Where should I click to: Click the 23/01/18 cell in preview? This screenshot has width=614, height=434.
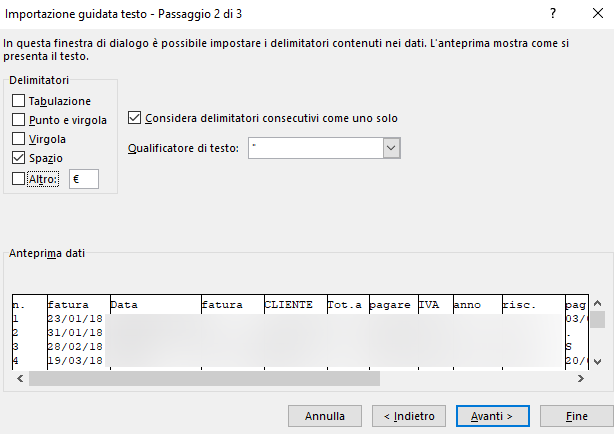click(x=75, y=318)
